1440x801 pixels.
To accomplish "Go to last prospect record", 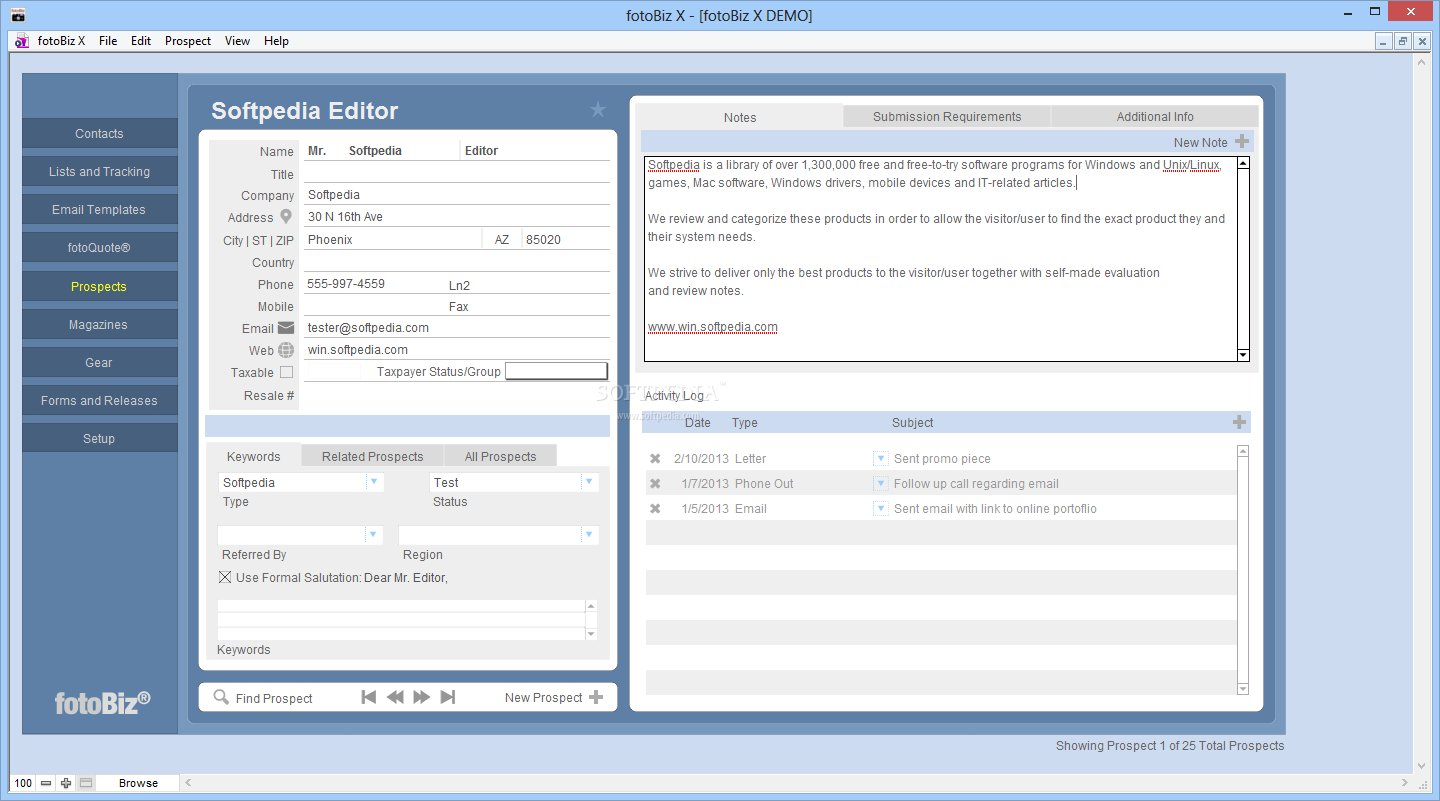I will coord(448,697).
